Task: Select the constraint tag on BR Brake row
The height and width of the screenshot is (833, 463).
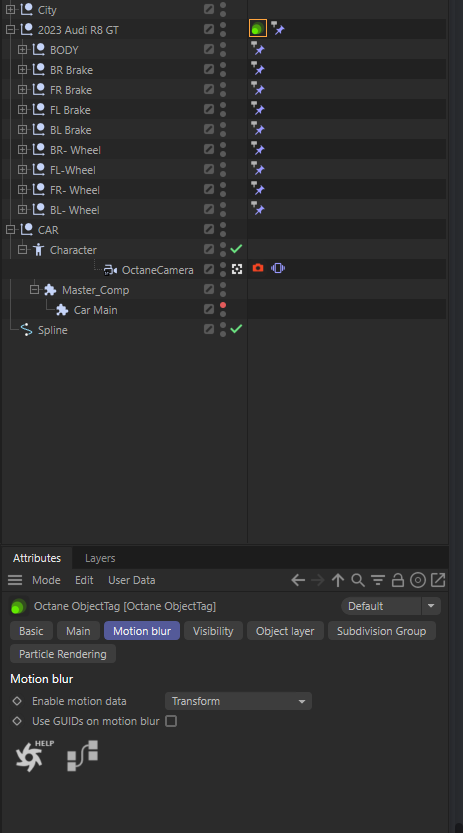Action: point(258,69)
